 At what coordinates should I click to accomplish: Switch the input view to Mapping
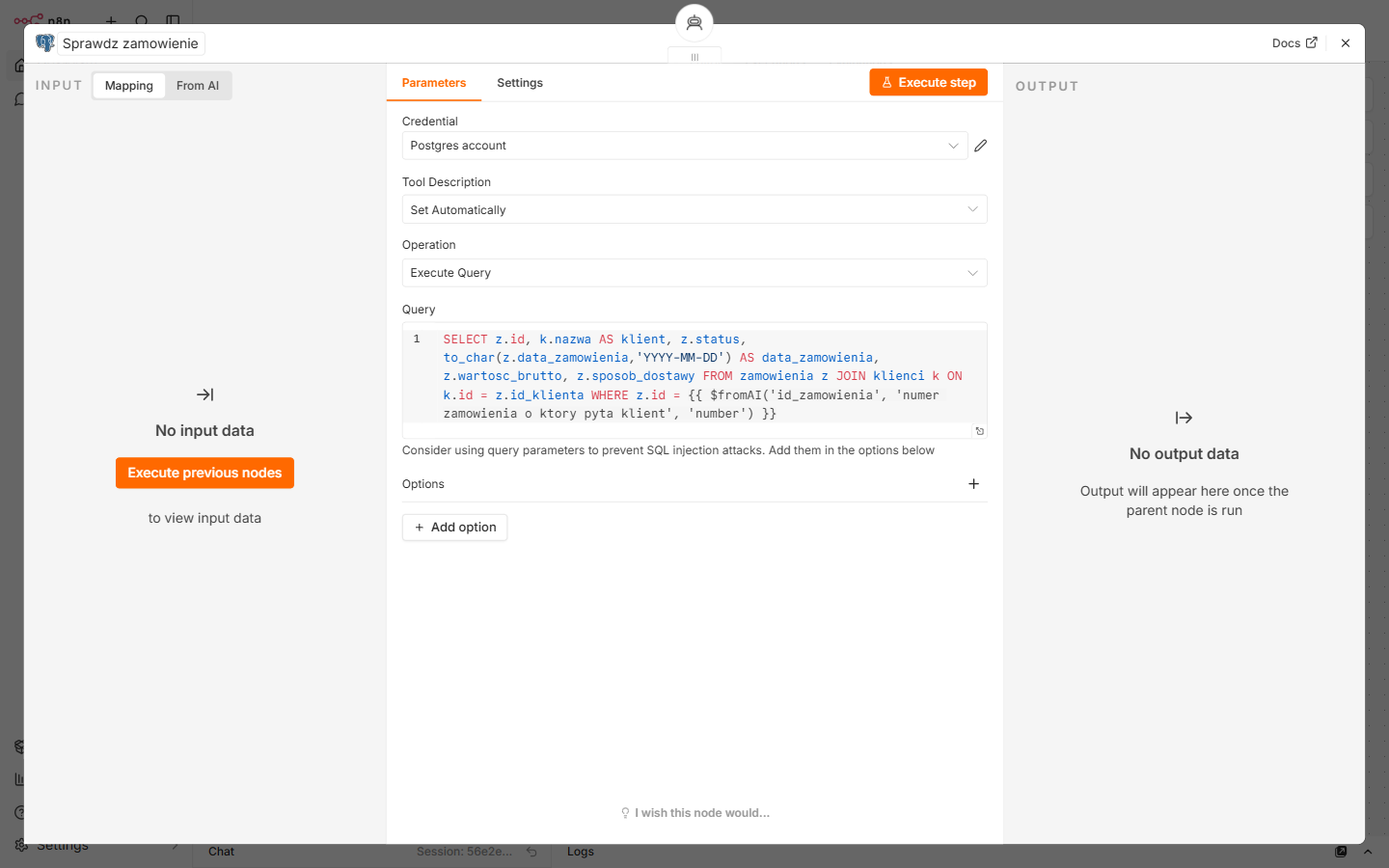click(129, 86)
